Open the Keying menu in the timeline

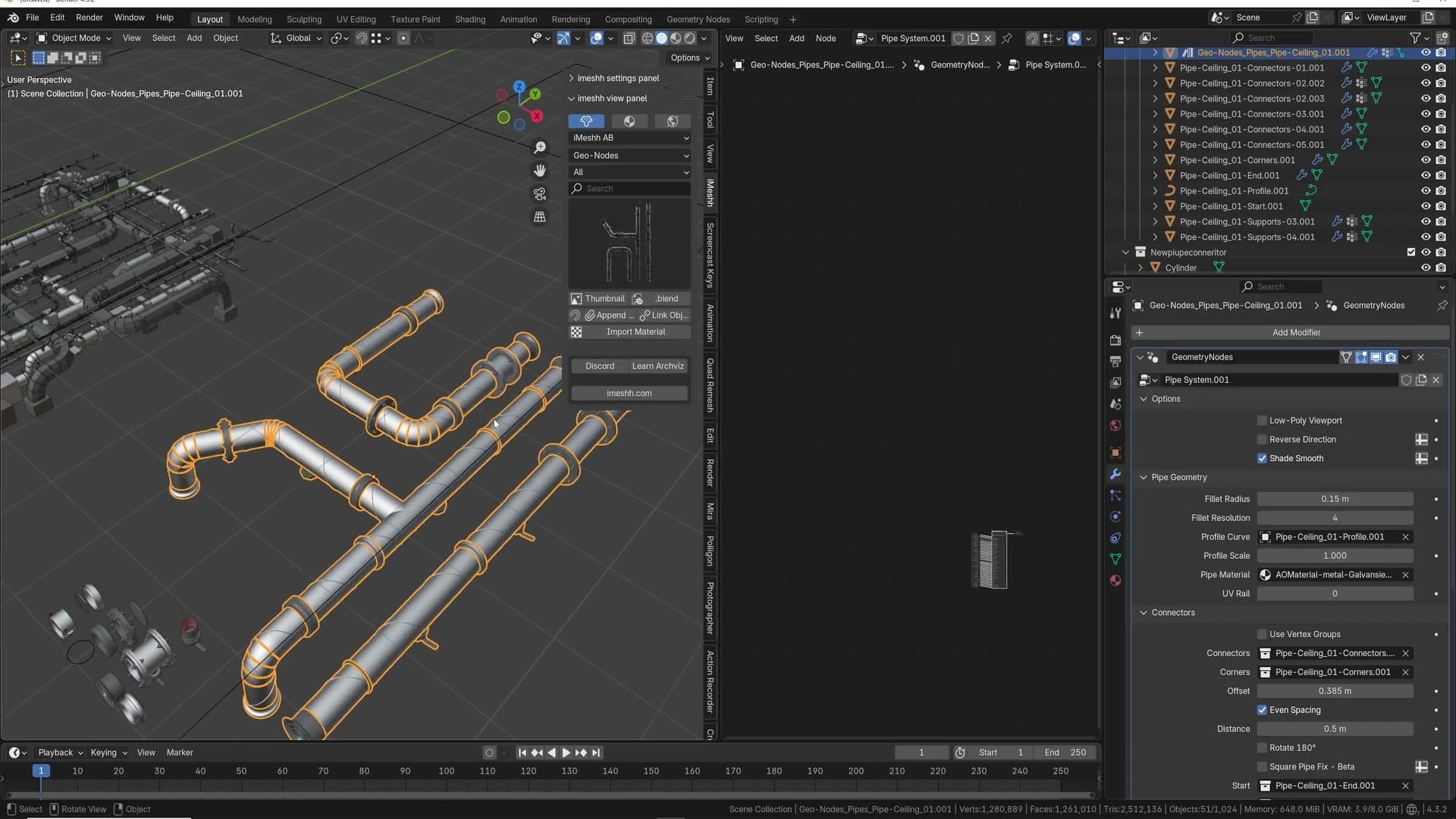point(108,752)
